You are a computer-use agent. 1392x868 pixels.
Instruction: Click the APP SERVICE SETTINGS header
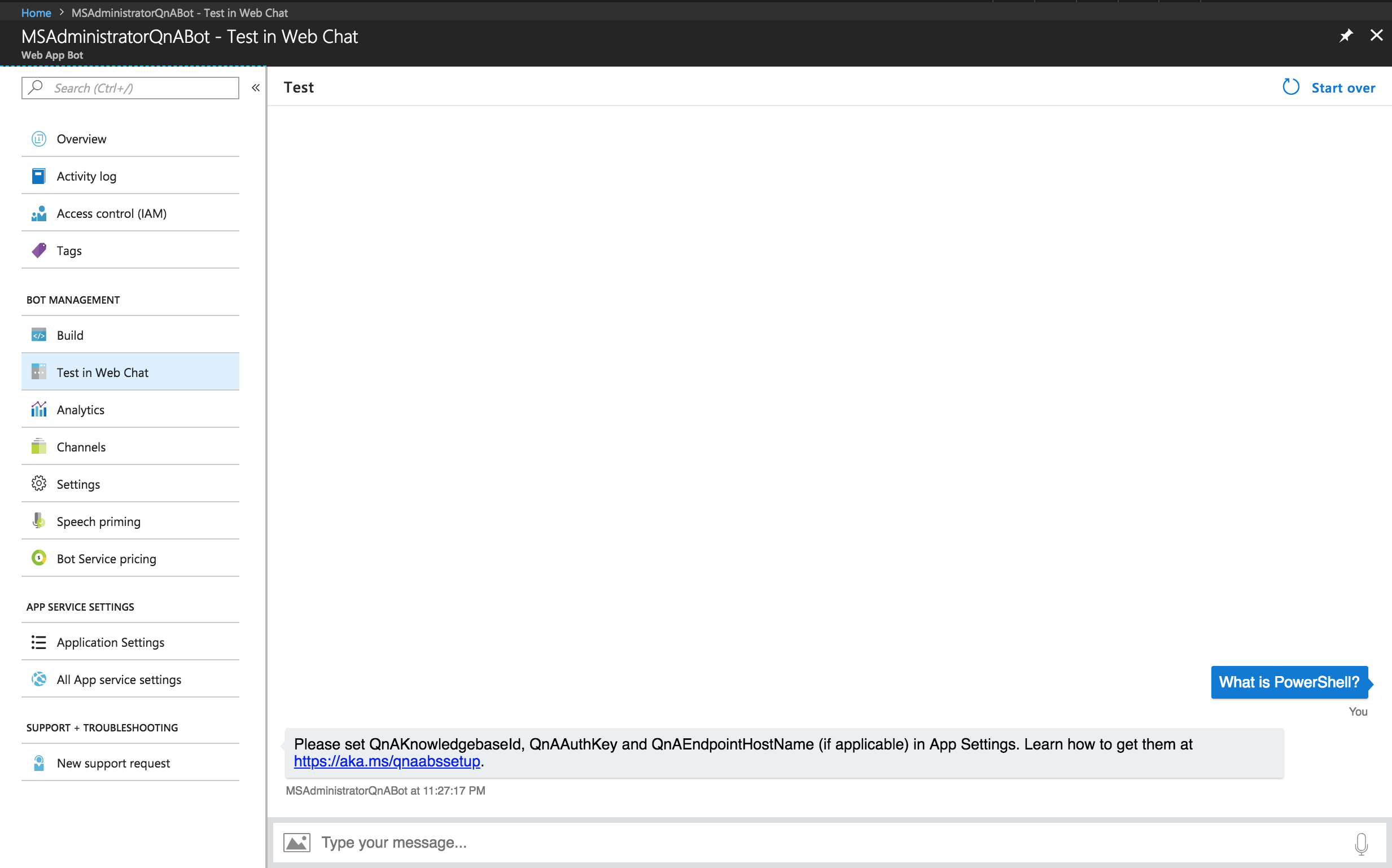(x=80, y=607)
